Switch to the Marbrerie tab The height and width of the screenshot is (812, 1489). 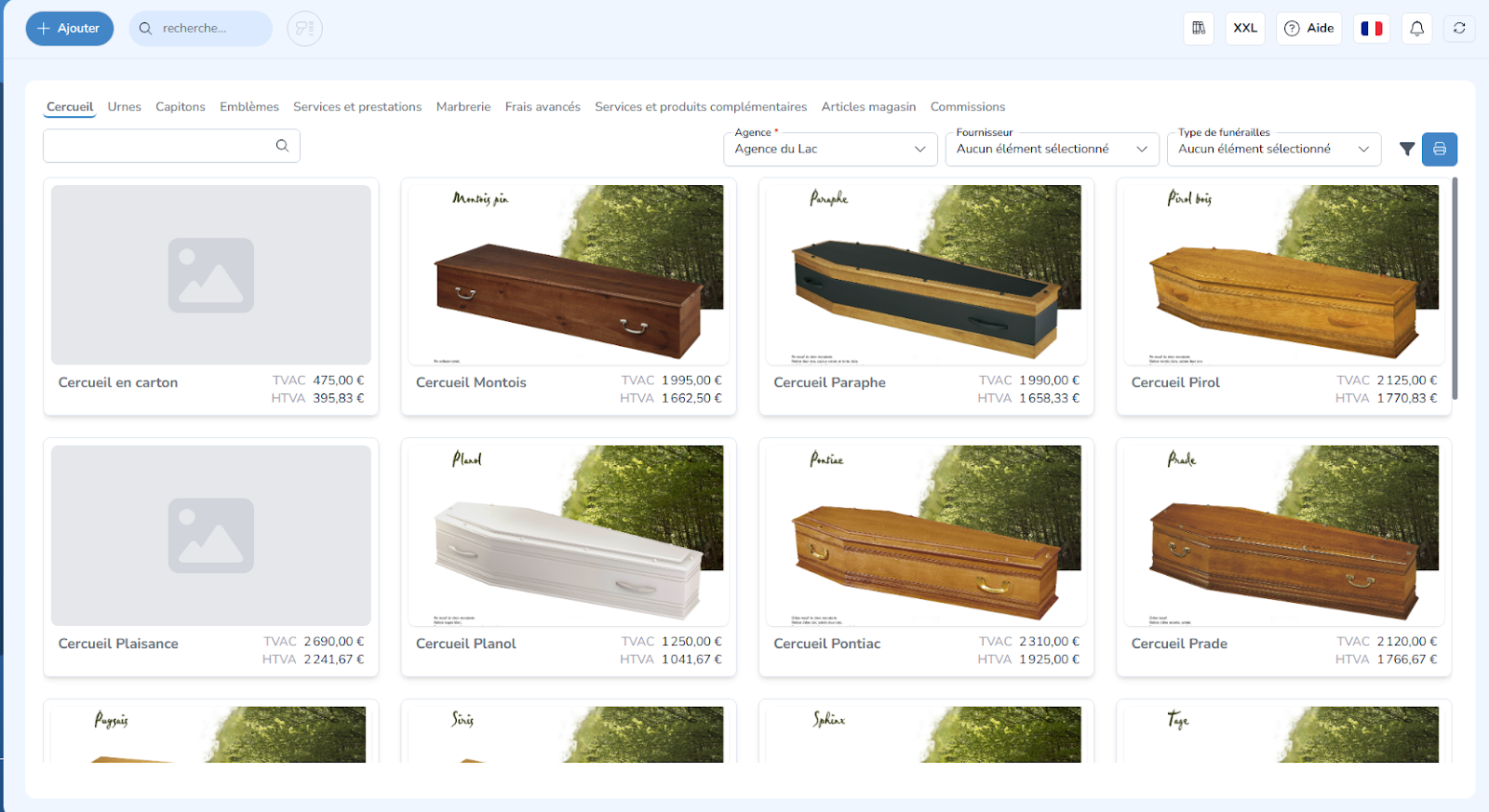click(x=463, y=107)
